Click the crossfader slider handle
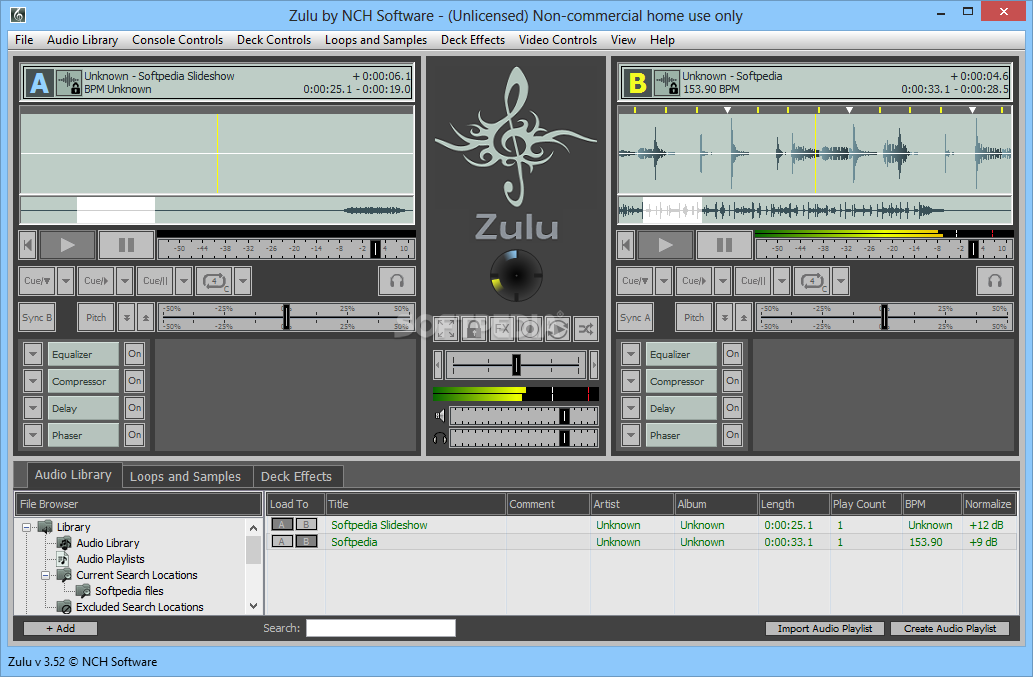Viewport: 1033px width, 677px height. click(x=516, y=364)
